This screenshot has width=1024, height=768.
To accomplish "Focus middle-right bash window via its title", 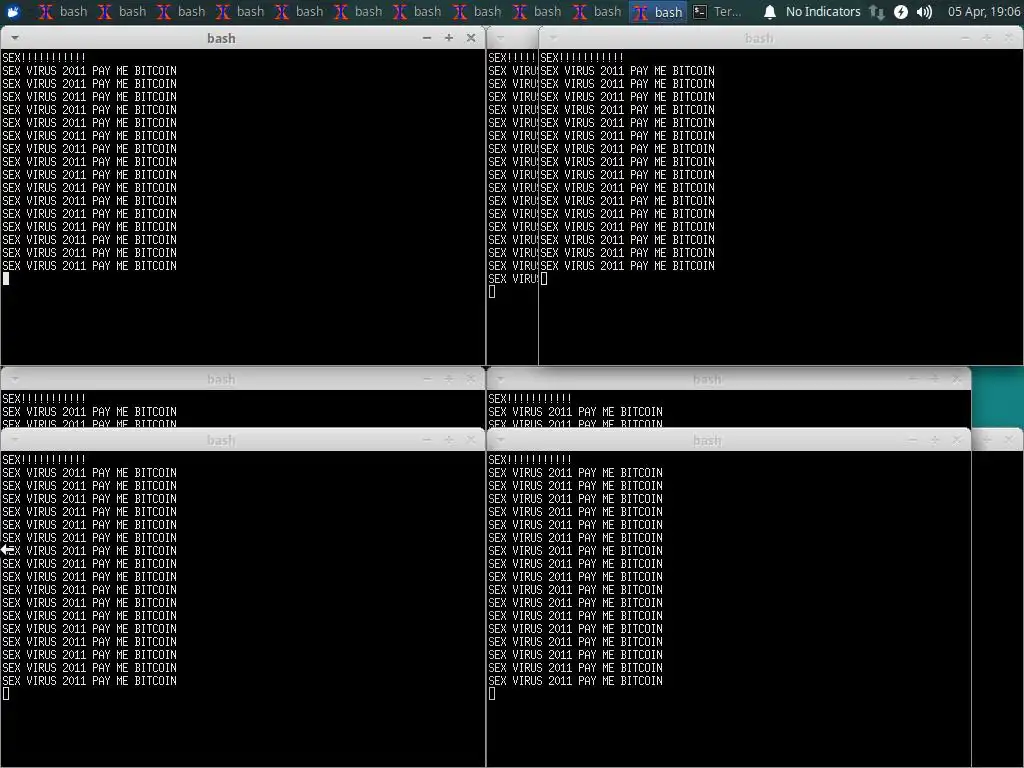I will 707,379.
